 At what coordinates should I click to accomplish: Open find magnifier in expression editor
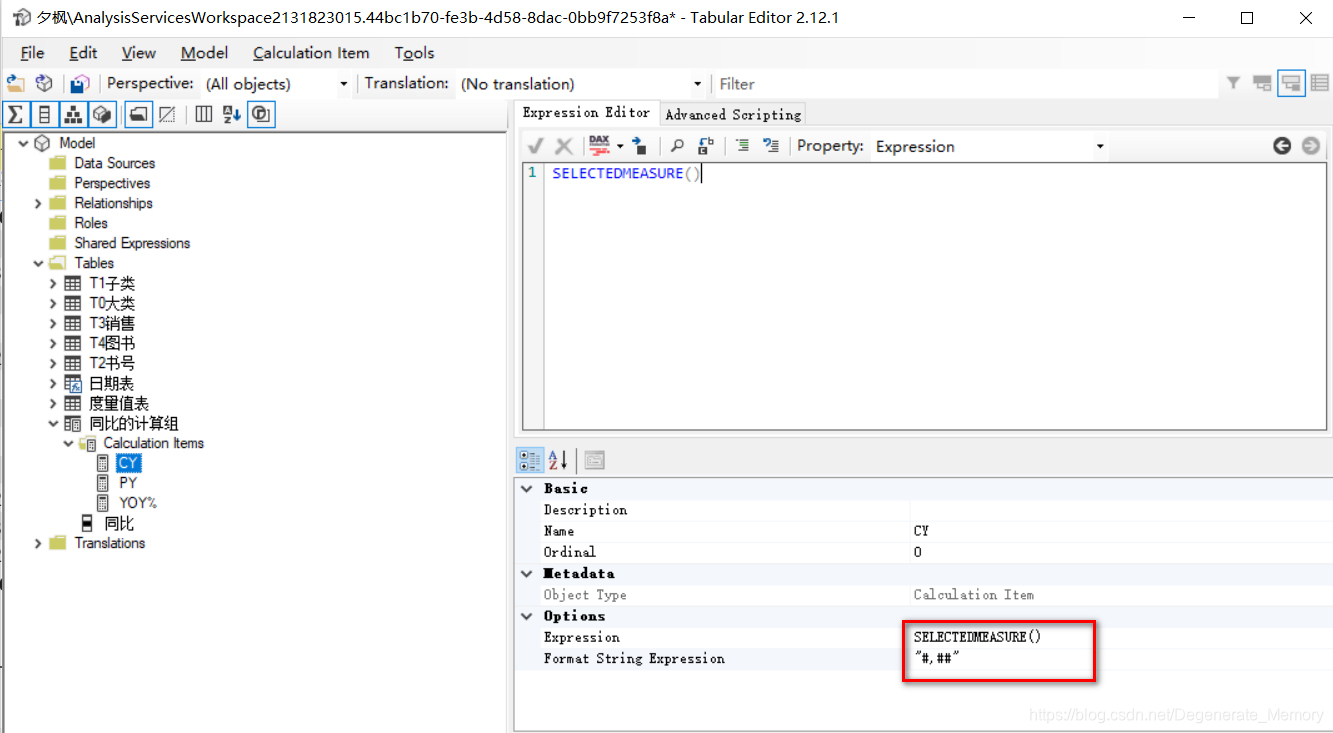click(x=677, y=146)
